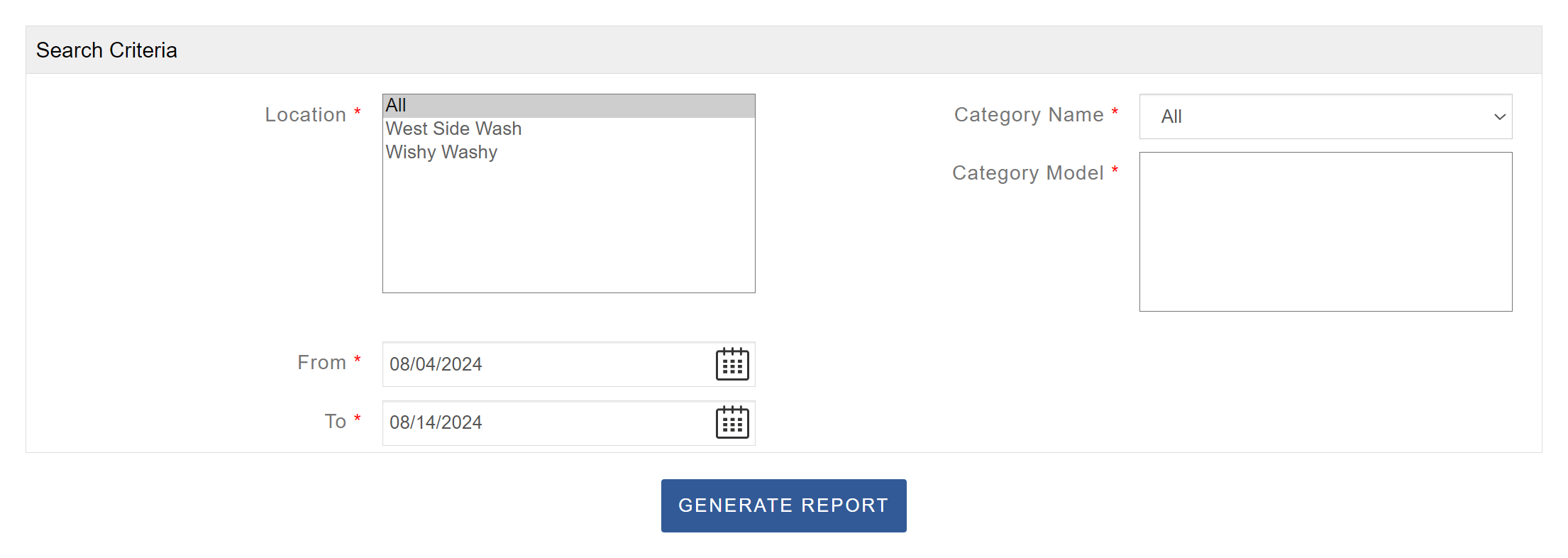
Task: Open the From date calendar picker
Action: coord(732,364)
